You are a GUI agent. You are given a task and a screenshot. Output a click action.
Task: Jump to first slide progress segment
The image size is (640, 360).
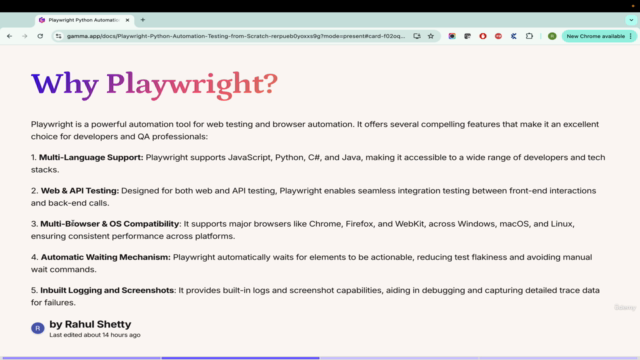tap(82, 358)
